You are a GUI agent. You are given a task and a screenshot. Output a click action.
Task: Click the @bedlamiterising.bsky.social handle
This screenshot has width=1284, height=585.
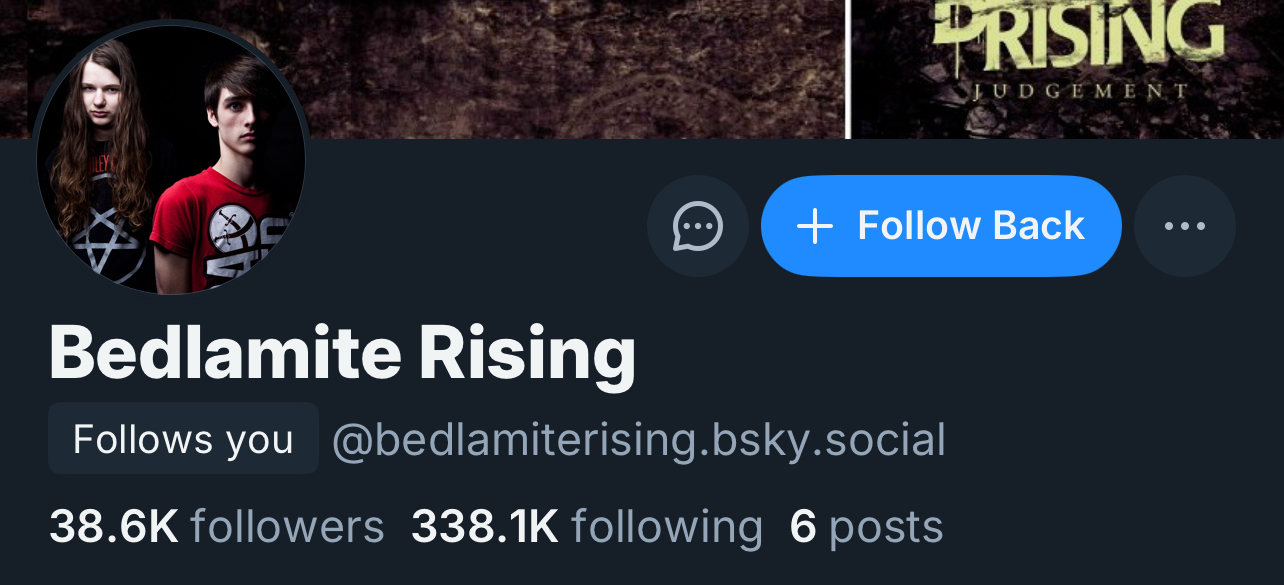point(638,440)
